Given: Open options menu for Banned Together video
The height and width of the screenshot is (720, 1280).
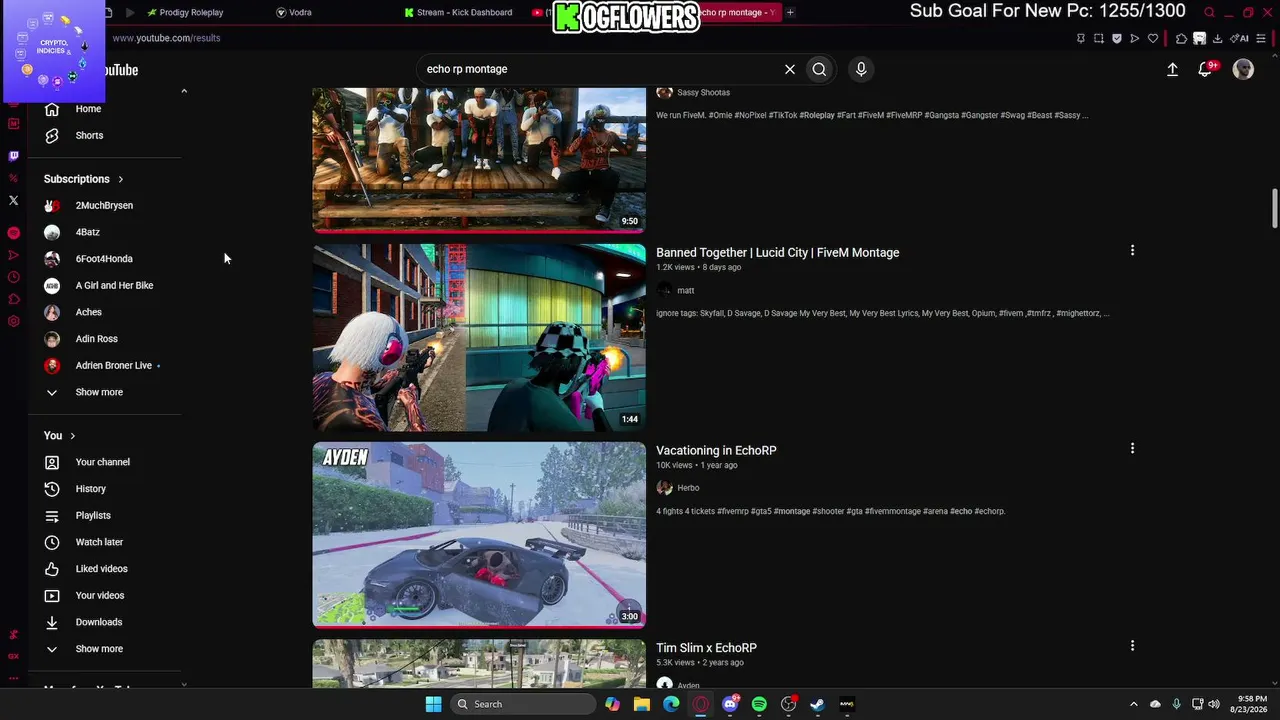Looking at the screenshot, I should [1132, 251].
